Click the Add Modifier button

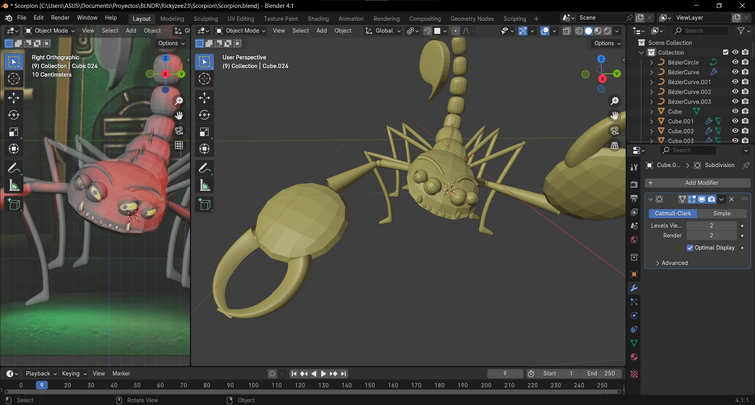pyautogui.click(x=697, y=183)
